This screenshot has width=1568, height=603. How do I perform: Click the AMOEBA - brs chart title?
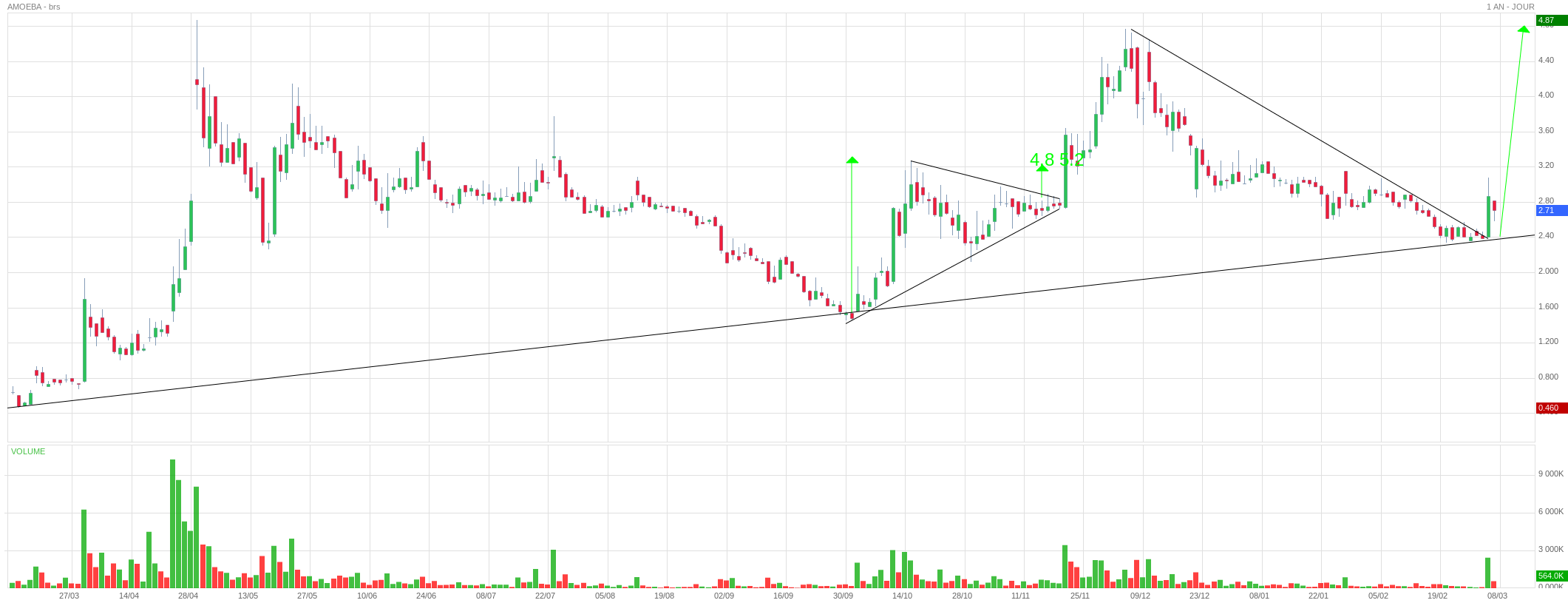(34, 7)
